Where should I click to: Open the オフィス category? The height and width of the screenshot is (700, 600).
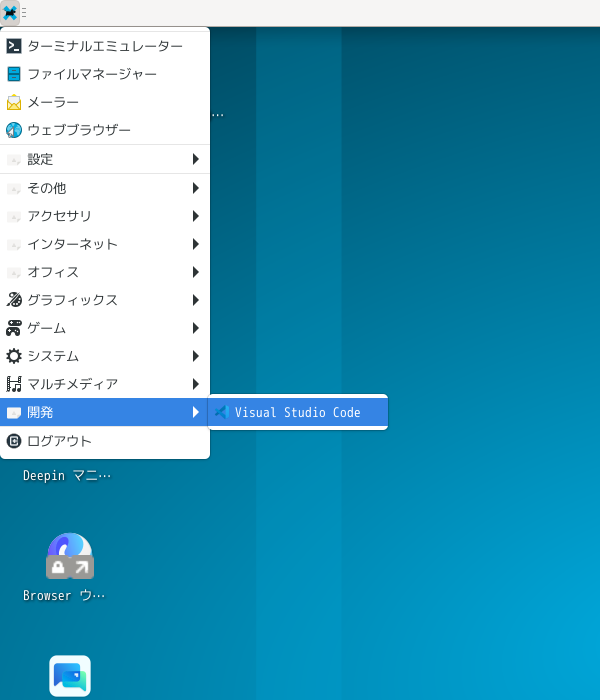[105, 272]
